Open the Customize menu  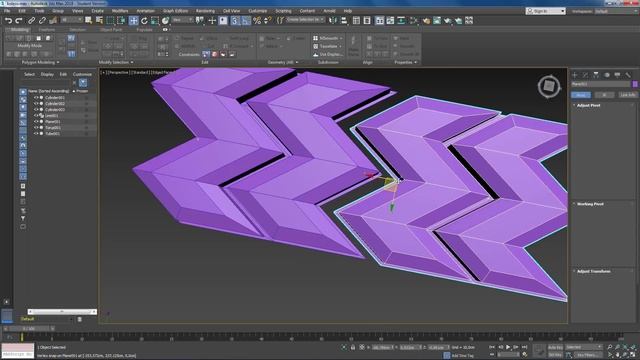click(258, 11)
